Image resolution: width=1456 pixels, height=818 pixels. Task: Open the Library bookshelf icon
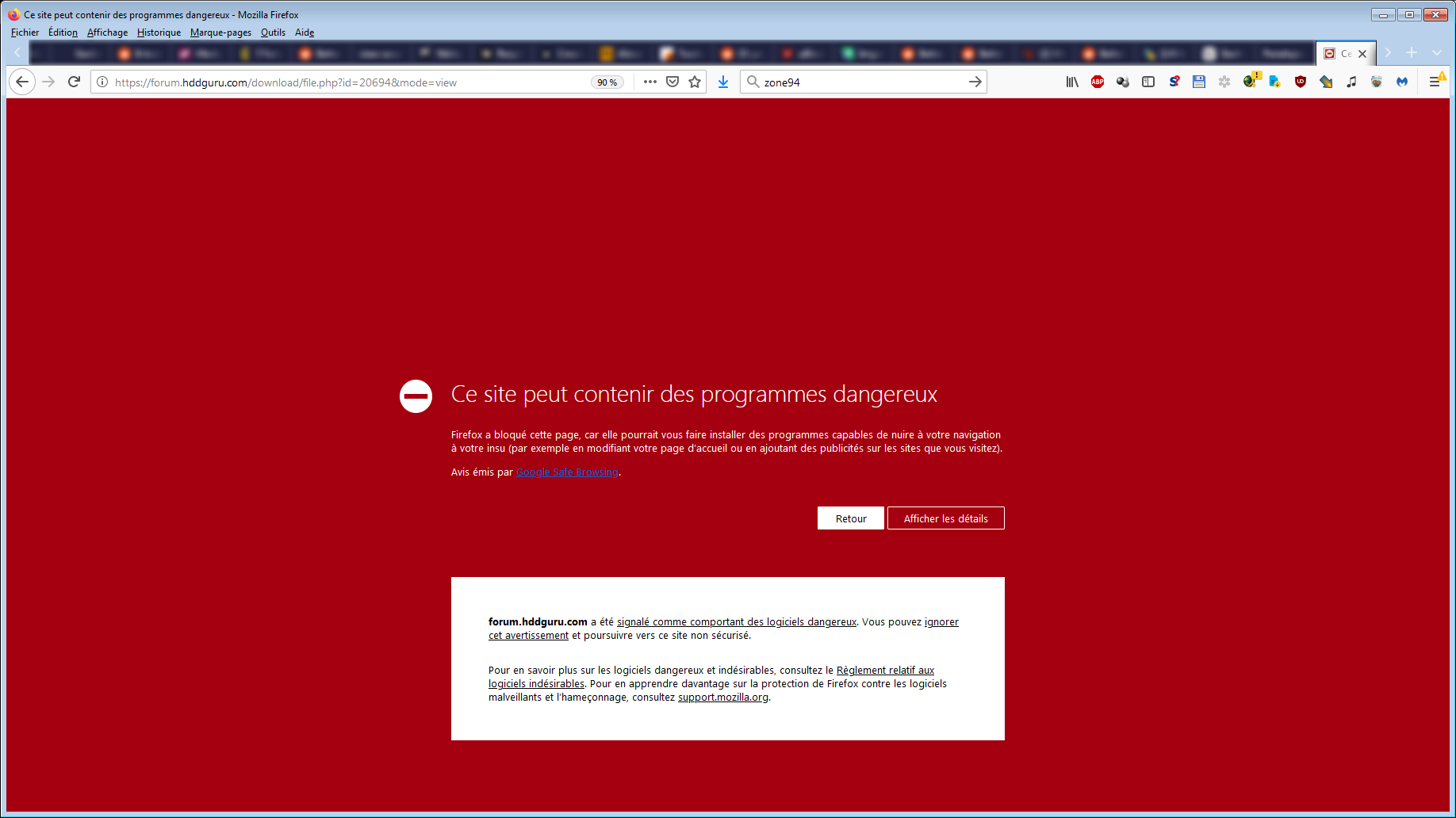[x=1072, y=82]
